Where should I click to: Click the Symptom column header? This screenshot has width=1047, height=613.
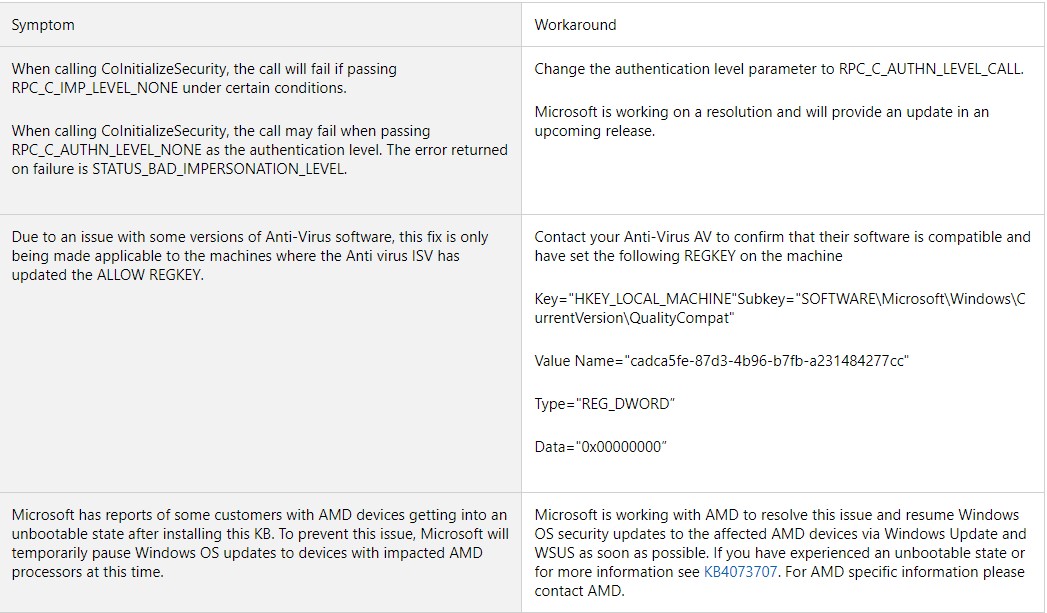[x=43, y=25]
